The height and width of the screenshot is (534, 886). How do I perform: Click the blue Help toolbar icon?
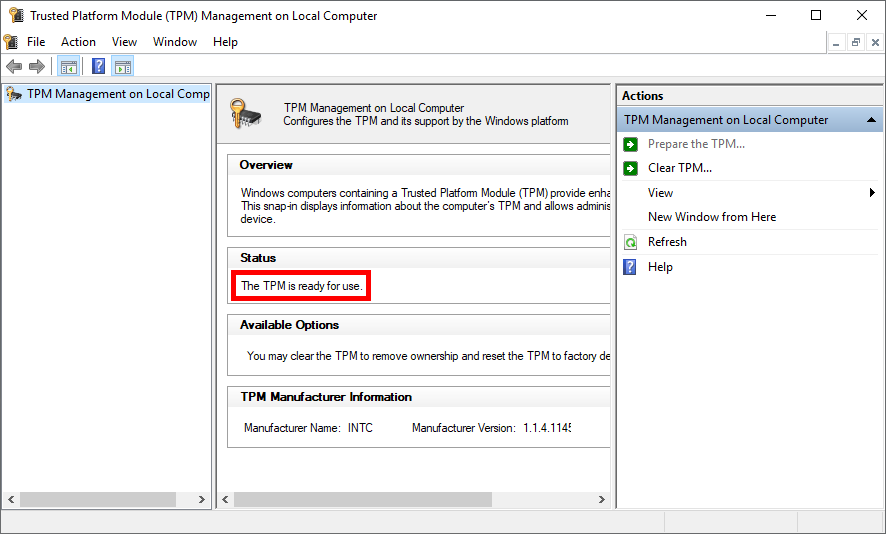point(98,67)
